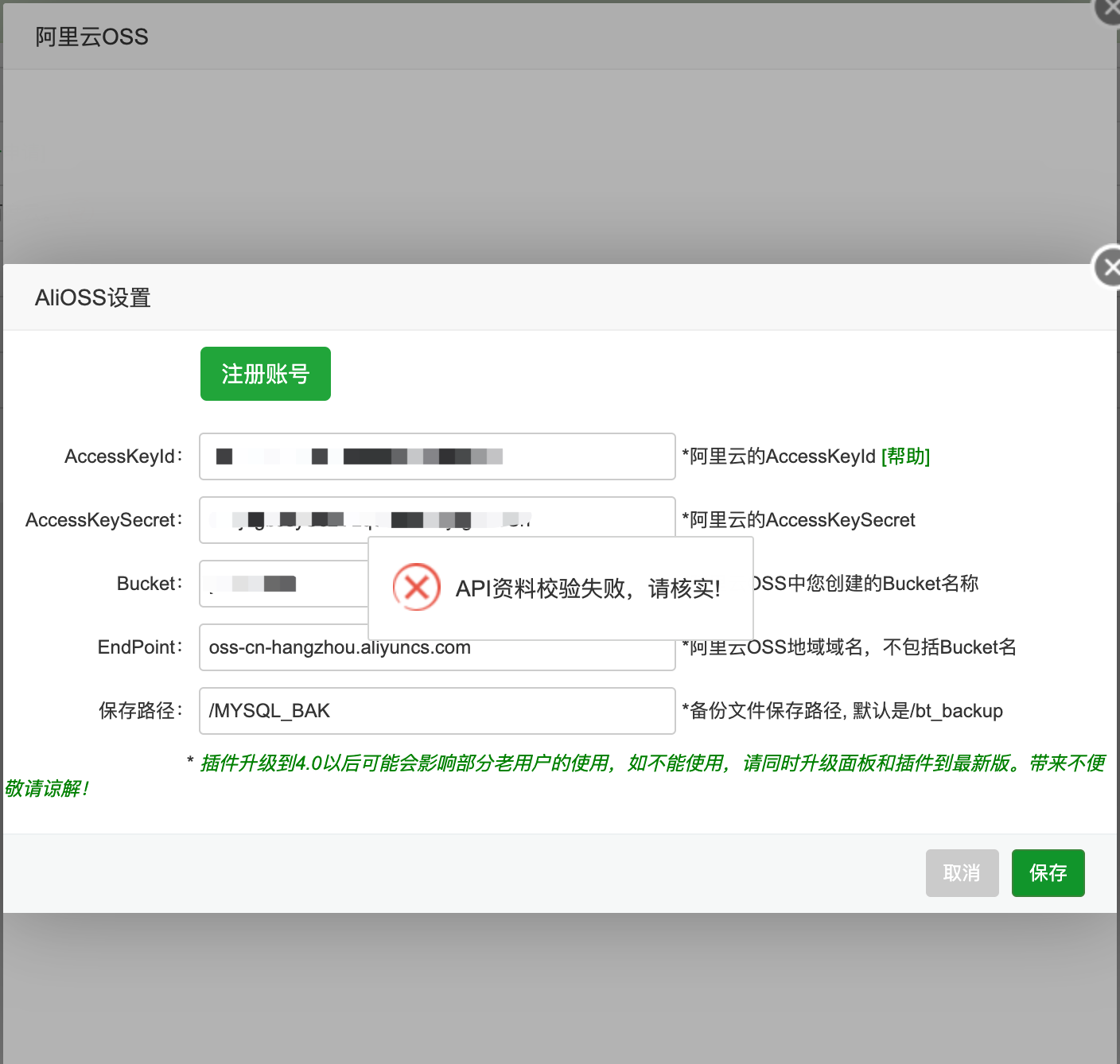Click the AccessKeySecret: label

104,520
